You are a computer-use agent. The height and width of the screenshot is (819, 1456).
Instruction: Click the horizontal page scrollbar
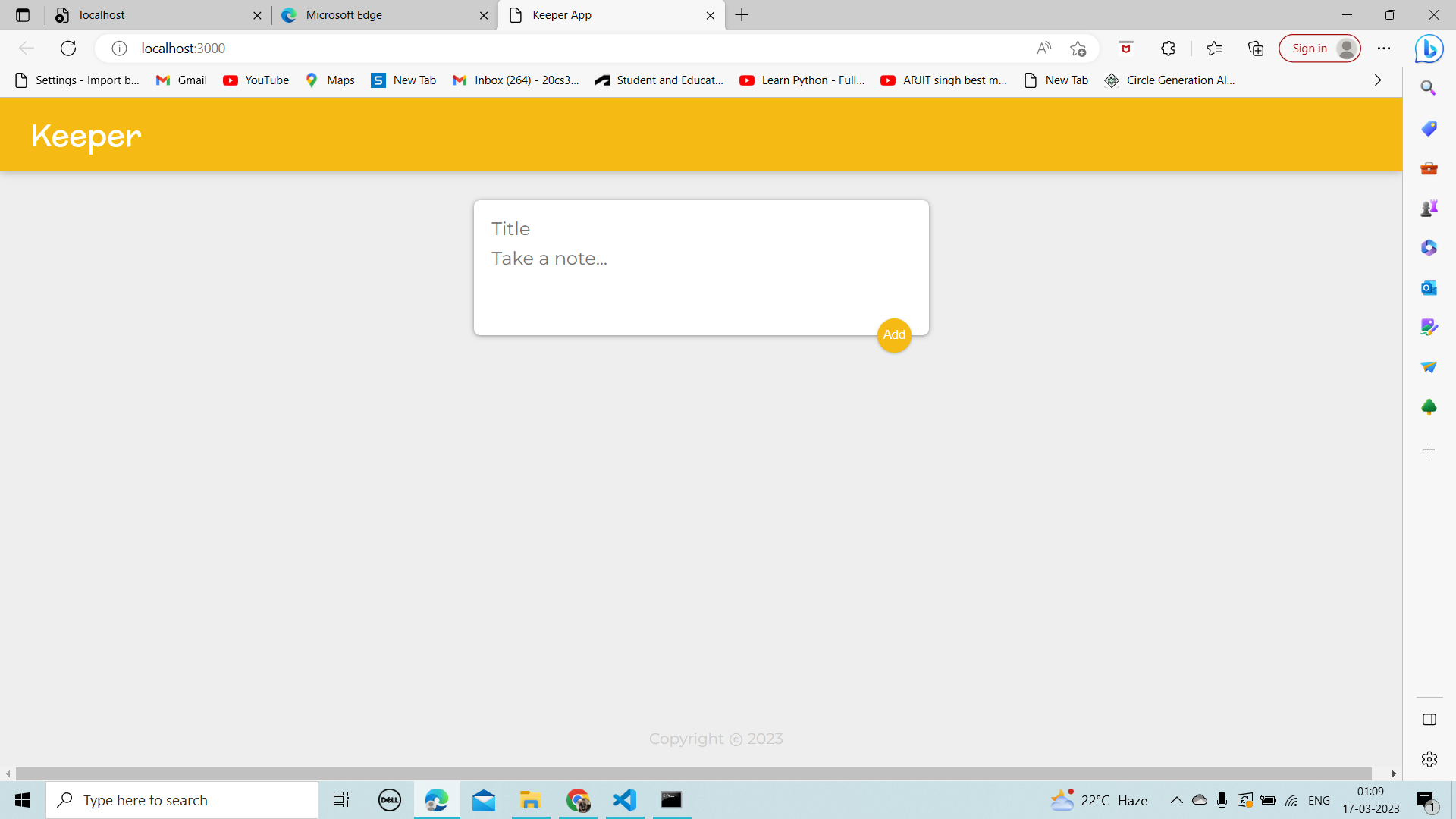[x=693, y=773]
